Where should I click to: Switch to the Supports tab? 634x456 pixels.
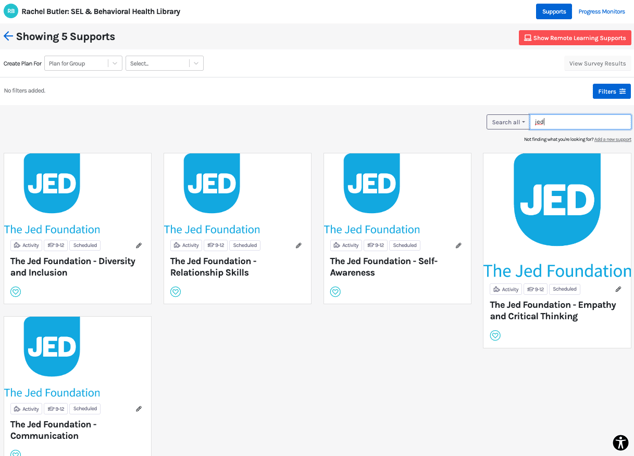[x=554, y=11]
